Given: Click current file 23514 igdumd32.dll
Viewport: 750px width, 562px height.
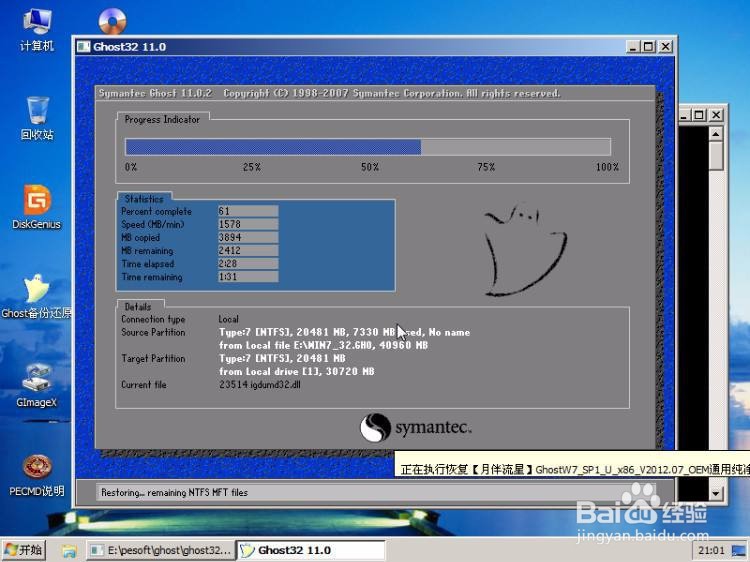Looking at the screenshot, I should (260, 385).
